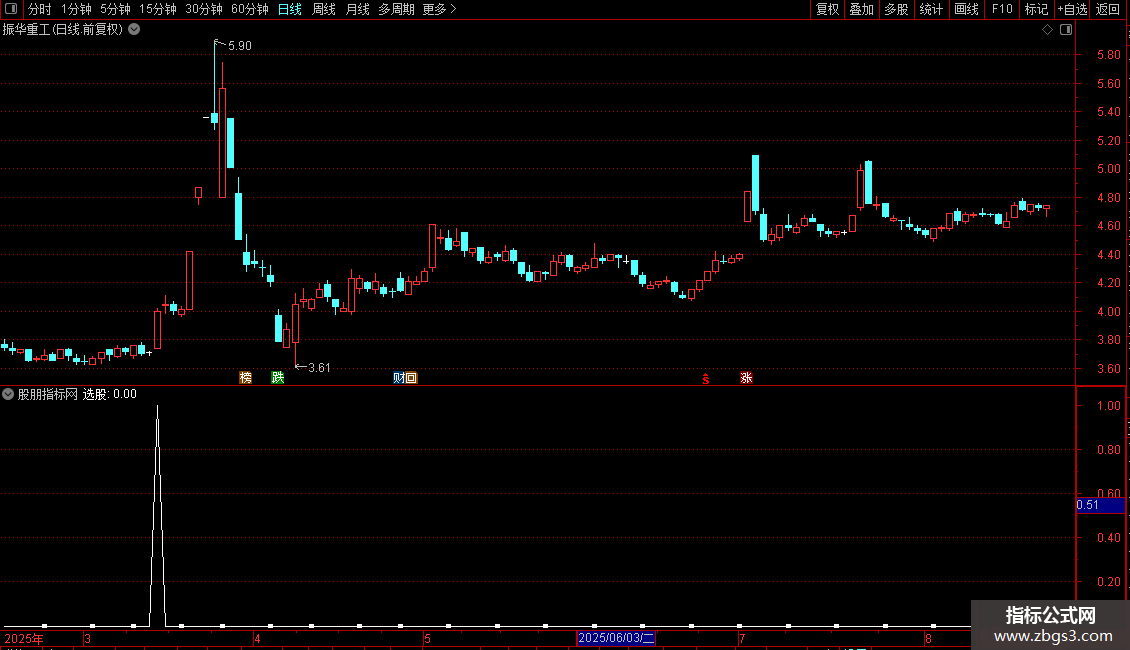
Task: Toggle the side panel icon near price axis
Action: click(x=1066, y=30)
